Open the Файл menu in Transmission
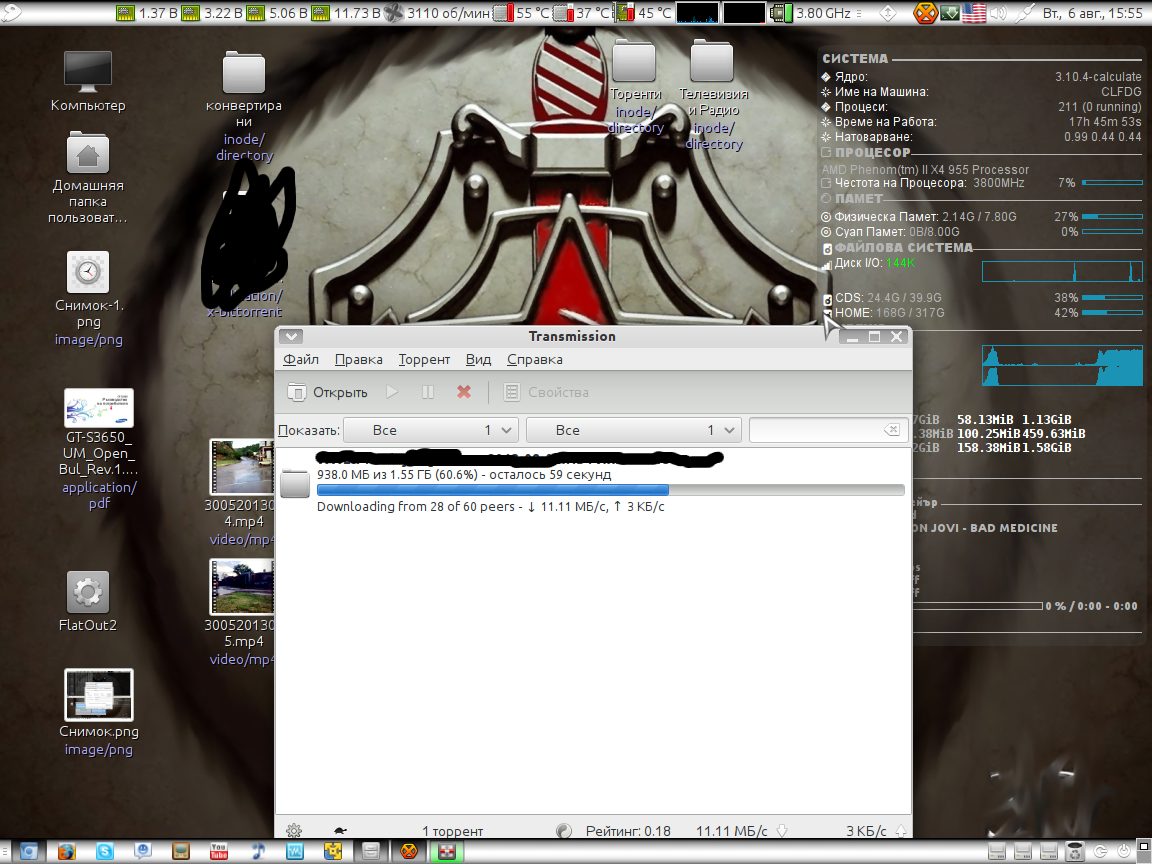1152x864 pixels. point(301,359)
